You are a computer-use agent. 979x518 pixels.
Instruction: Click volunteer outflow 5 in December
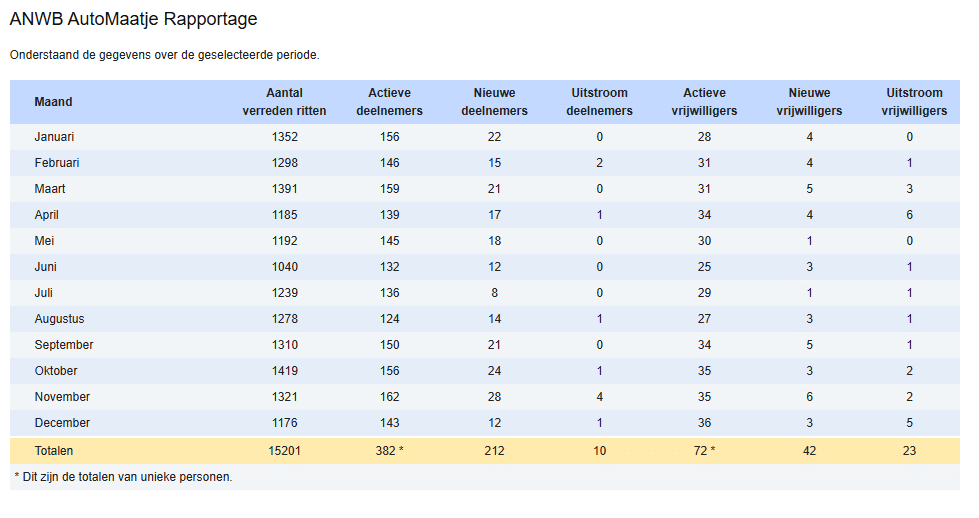tap(910, 423)
